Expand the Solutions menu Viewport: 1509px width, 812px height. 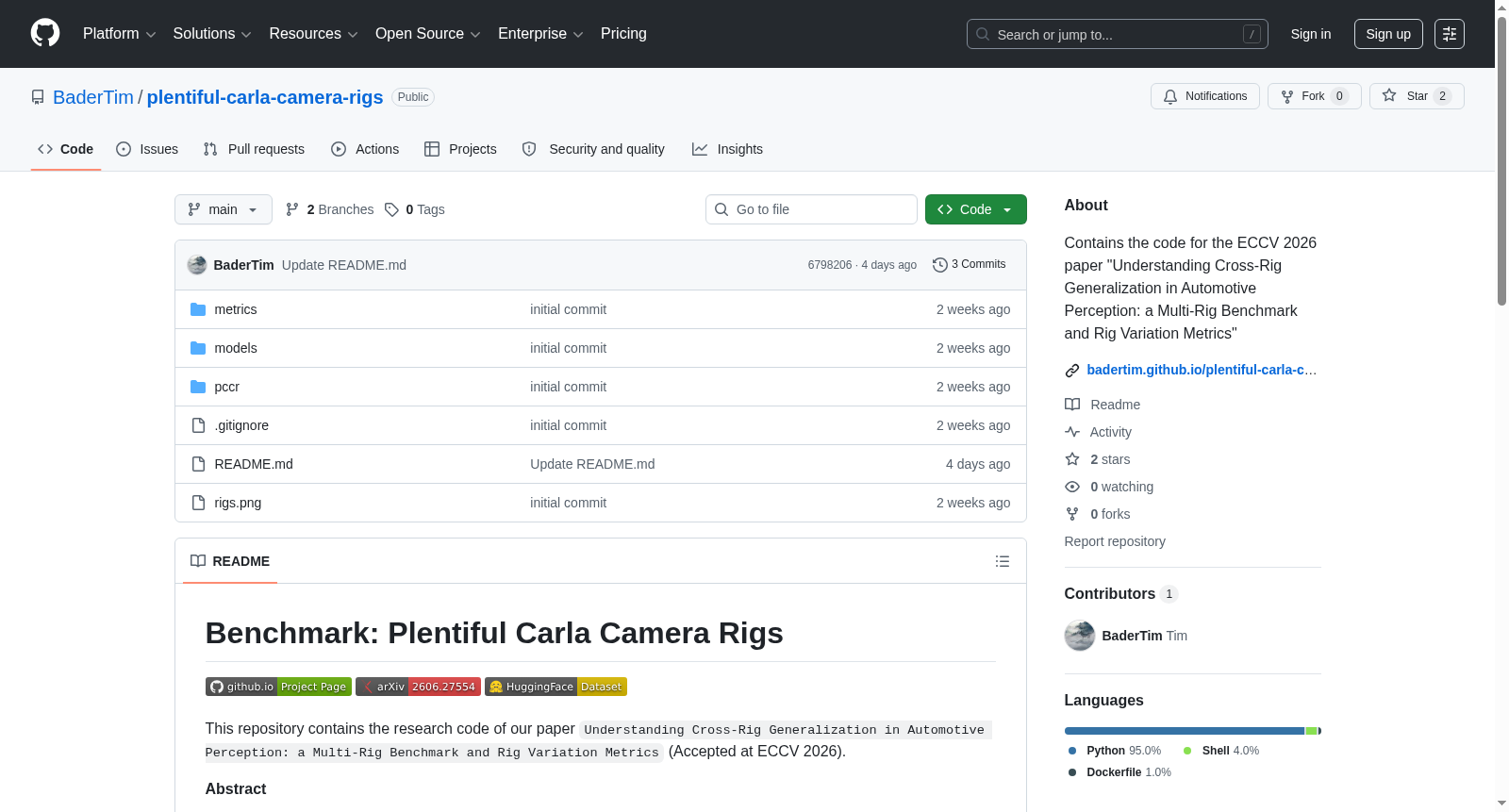212,34
